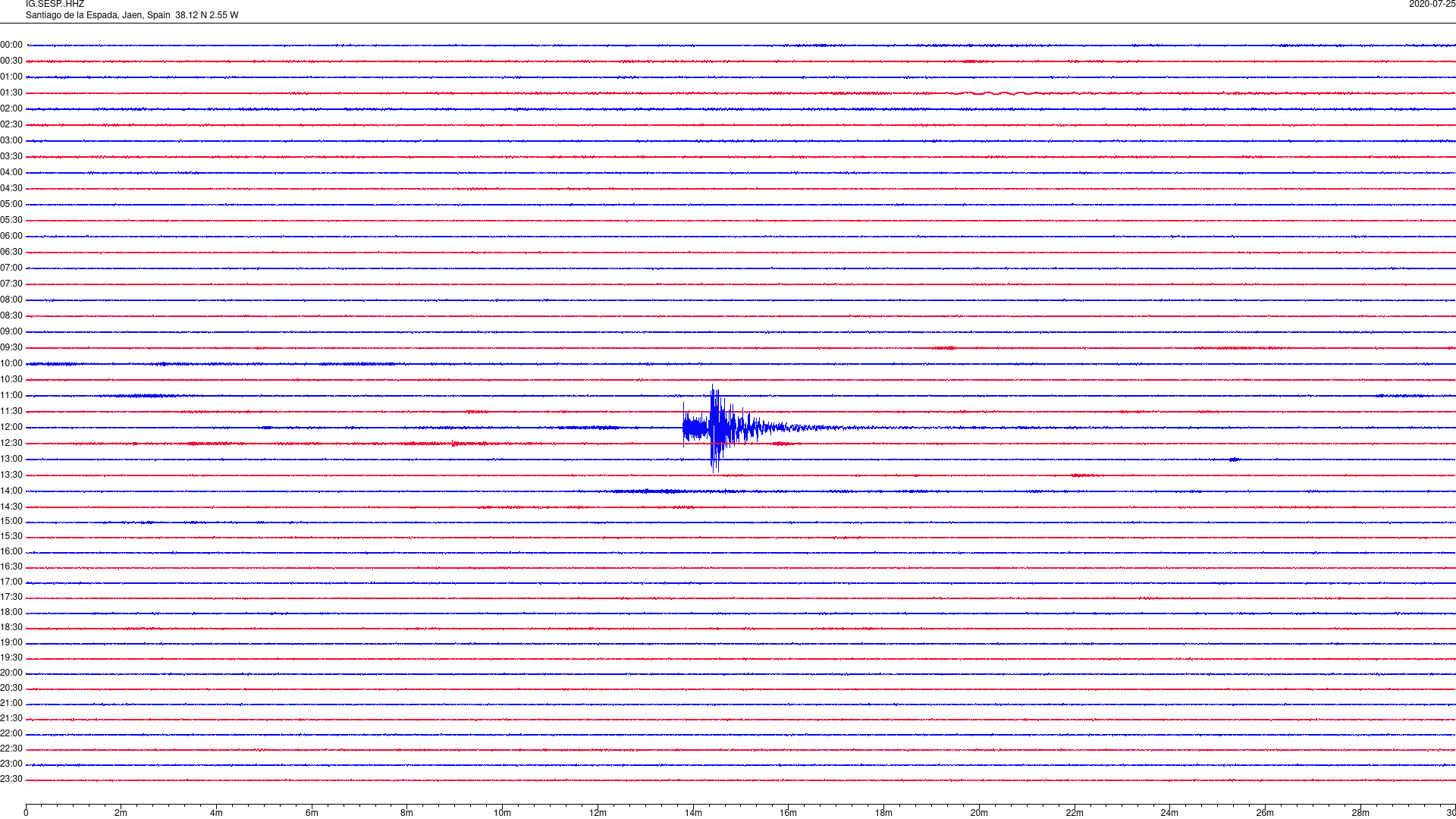Select the 07:30 time row label

click(11, 284)
